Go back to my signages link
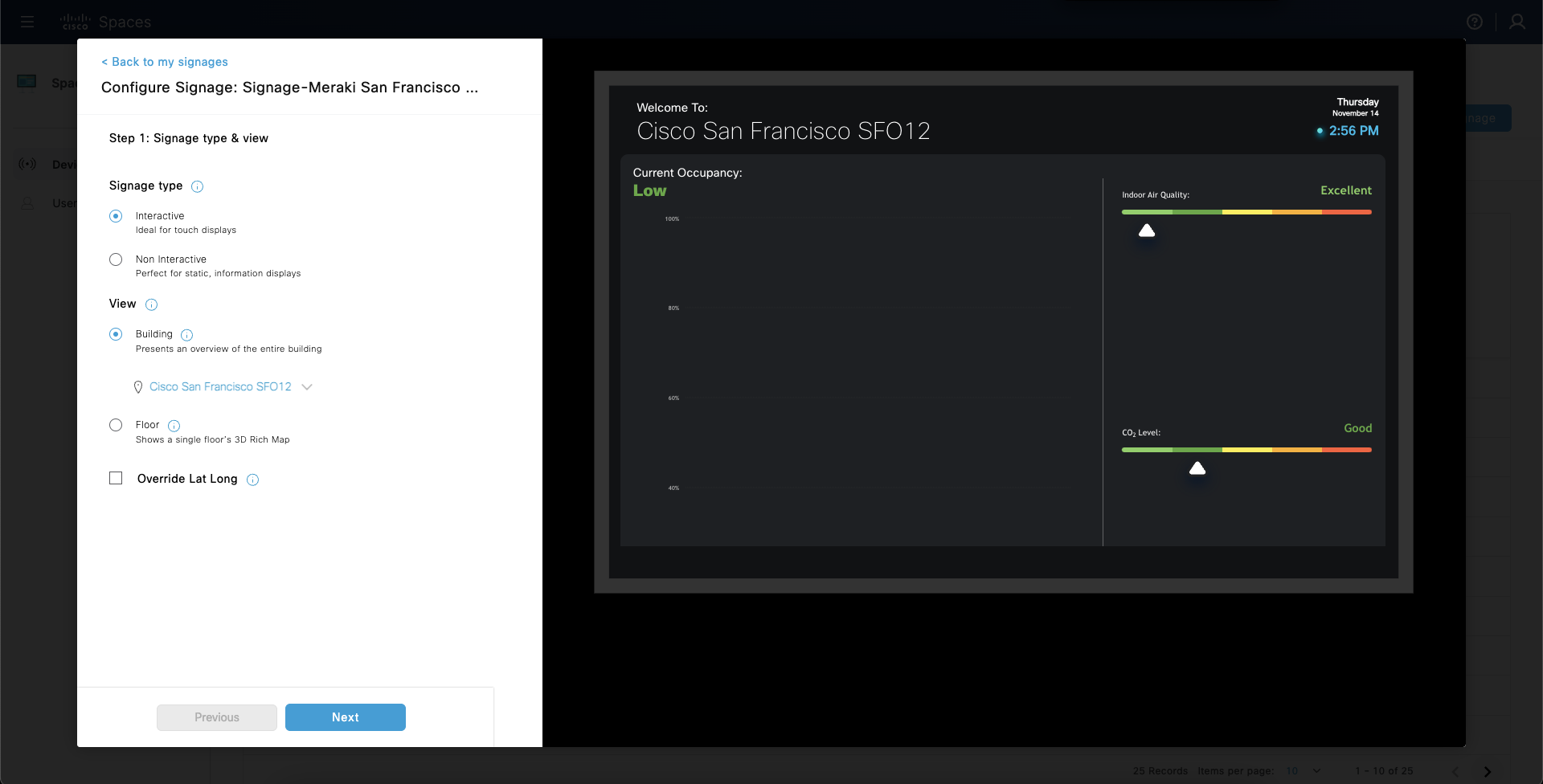This screenshot has width=1543, height=784. click(165, 62)
